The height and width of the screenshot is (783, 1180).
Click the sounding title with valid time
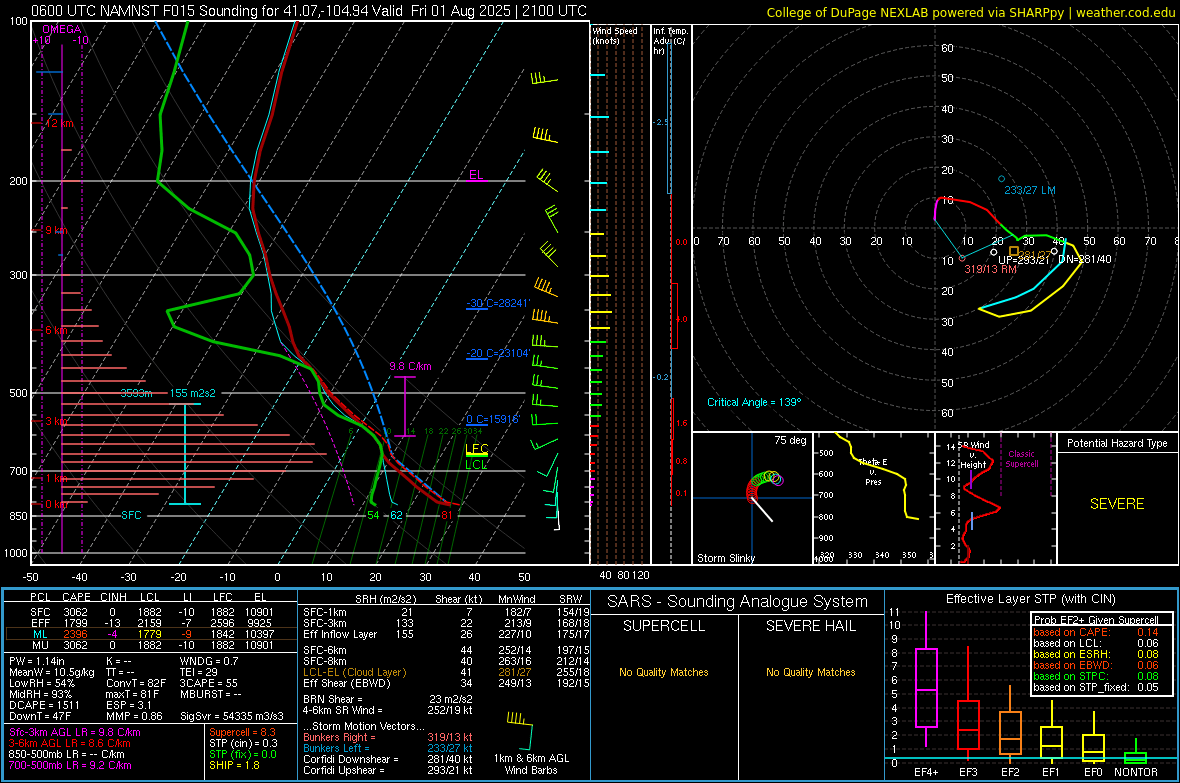pyautogui.click(x=309, y=11)
